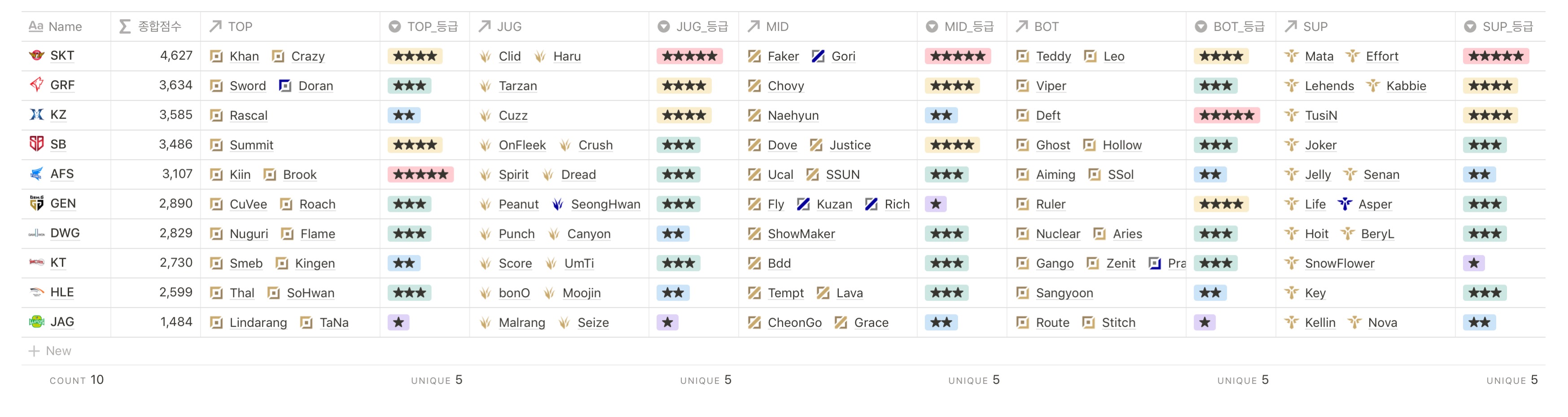Click the SKT team logo icon
This screenshot has height=417, width=1568.
point(36,55)
